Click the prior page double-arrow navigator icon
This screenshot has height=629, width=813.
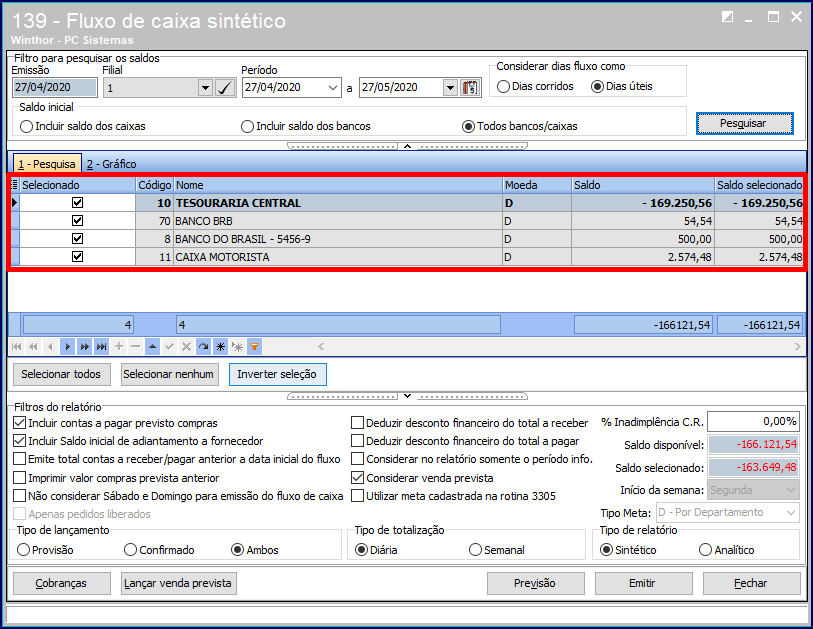coord(34,346)
